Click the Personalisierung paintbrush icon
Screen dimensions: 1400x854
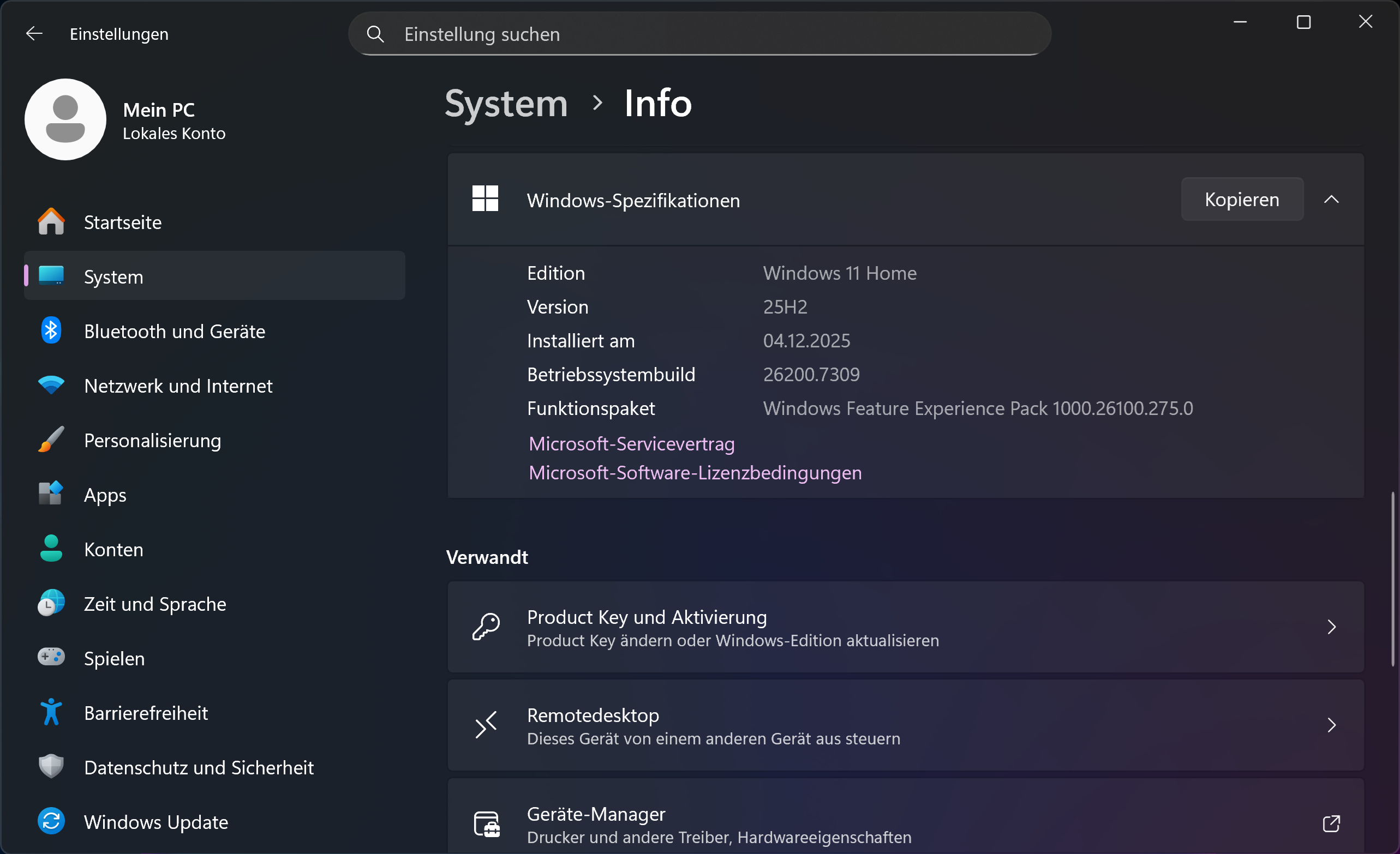[51, 440]
